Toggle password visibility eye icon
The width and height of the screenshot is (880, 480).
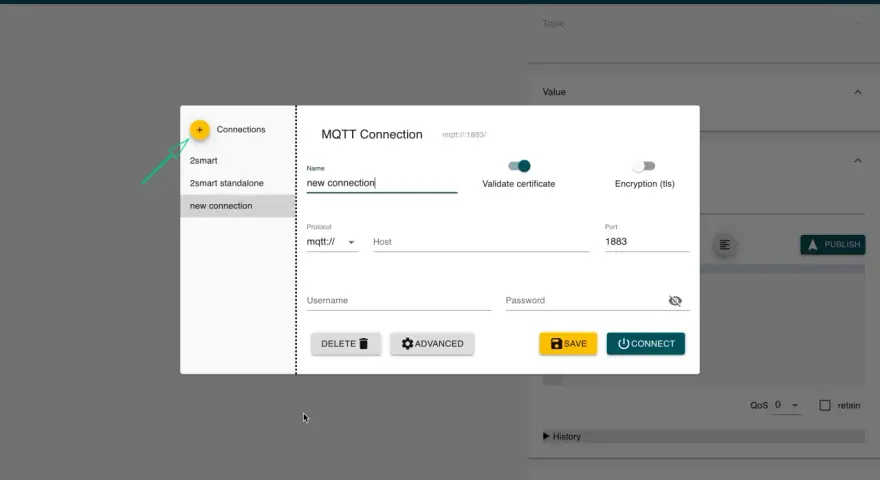tap(675, 301)
